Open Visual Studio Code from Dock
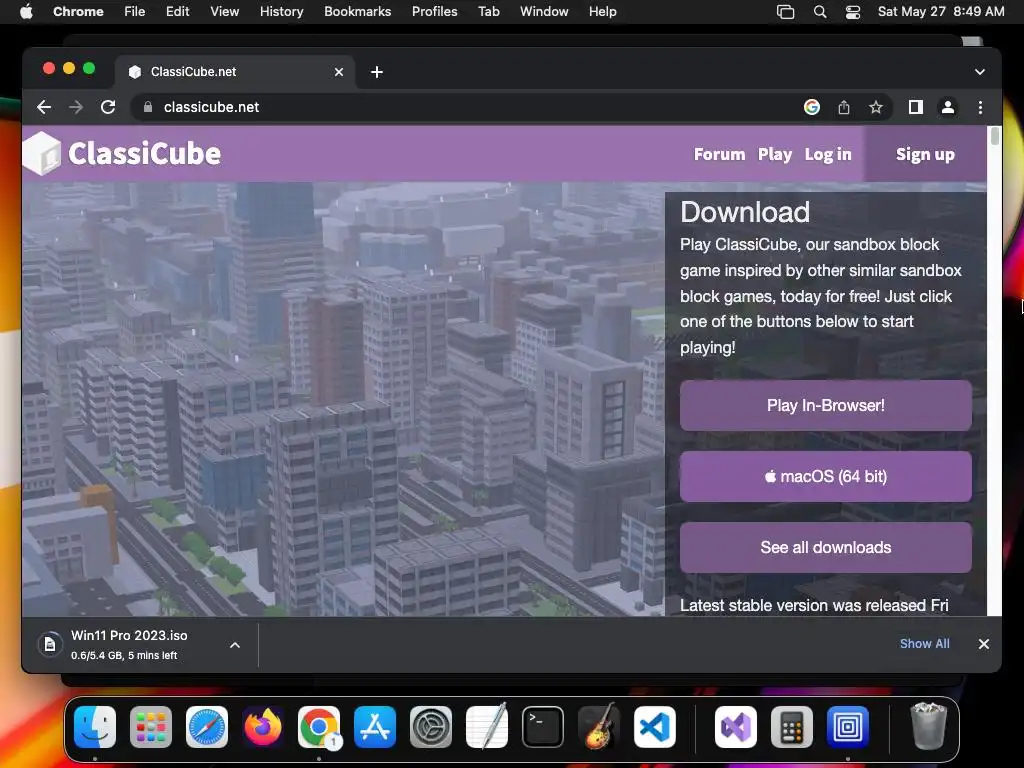 coord(654,727)
